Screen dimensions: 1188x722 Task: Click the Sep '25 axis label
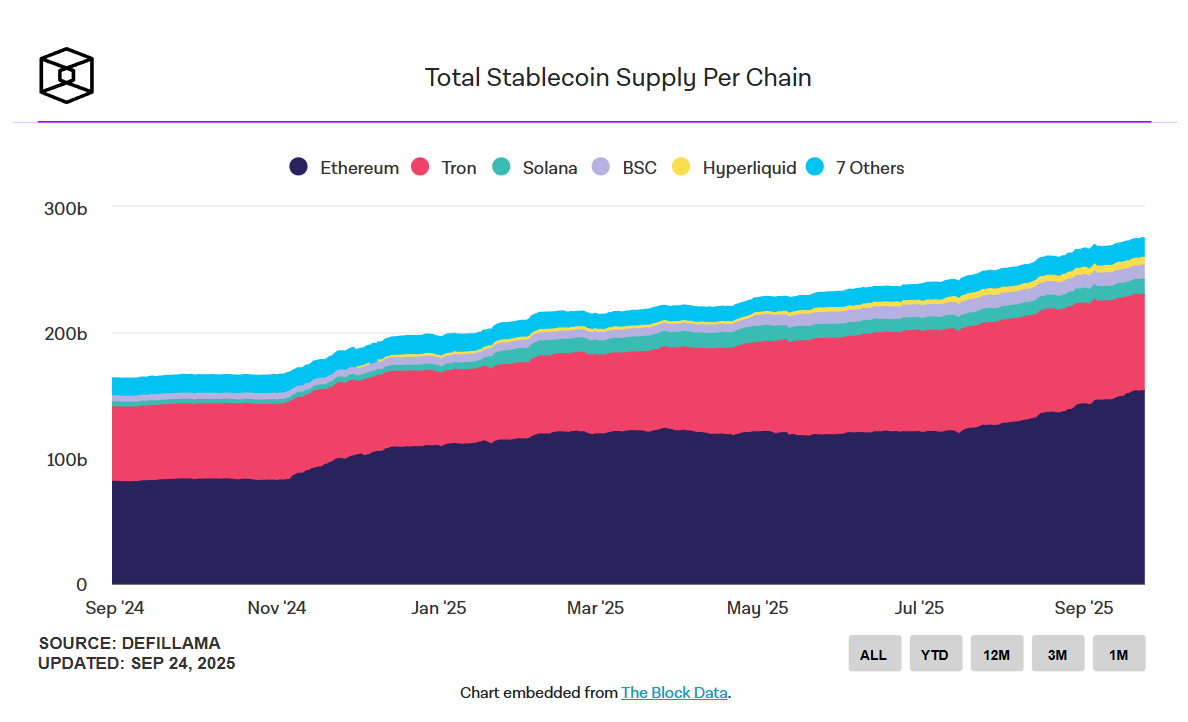coord(1084,608)
